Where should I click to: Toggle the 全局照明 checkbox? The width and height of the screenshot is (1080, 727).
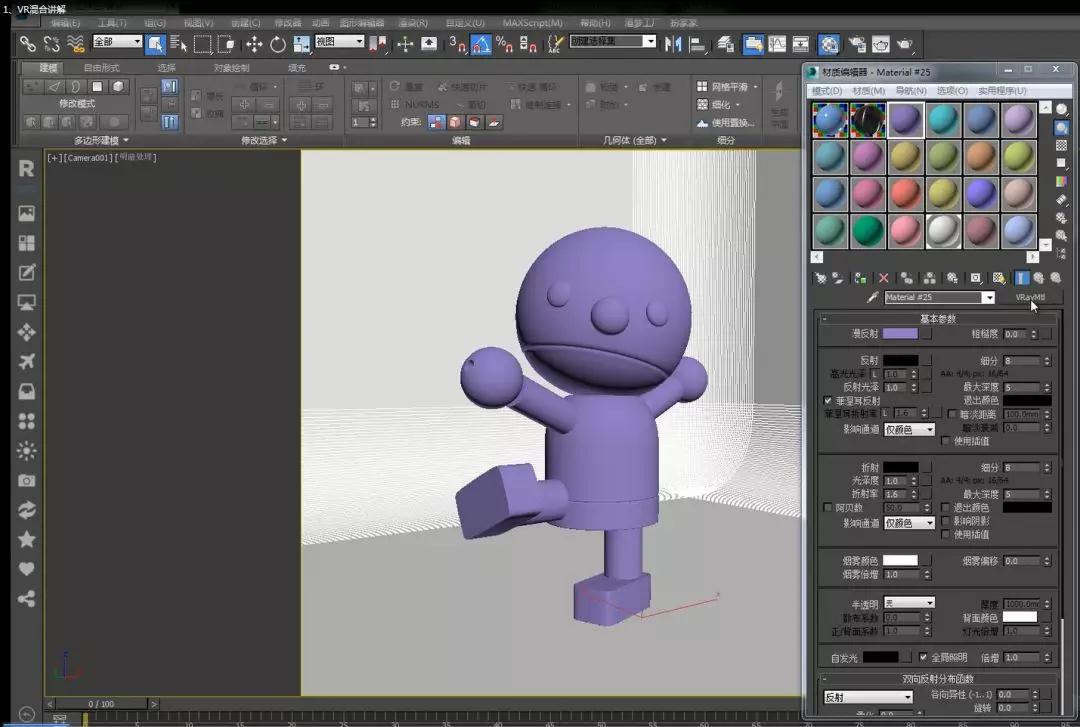tap(923, 657)
